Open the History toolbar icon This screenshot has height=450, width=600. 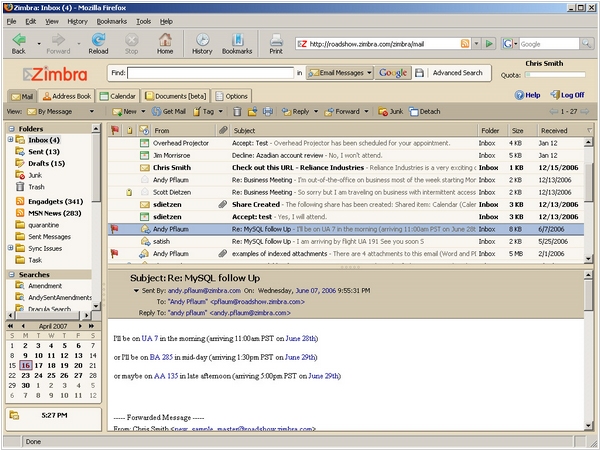202,39
